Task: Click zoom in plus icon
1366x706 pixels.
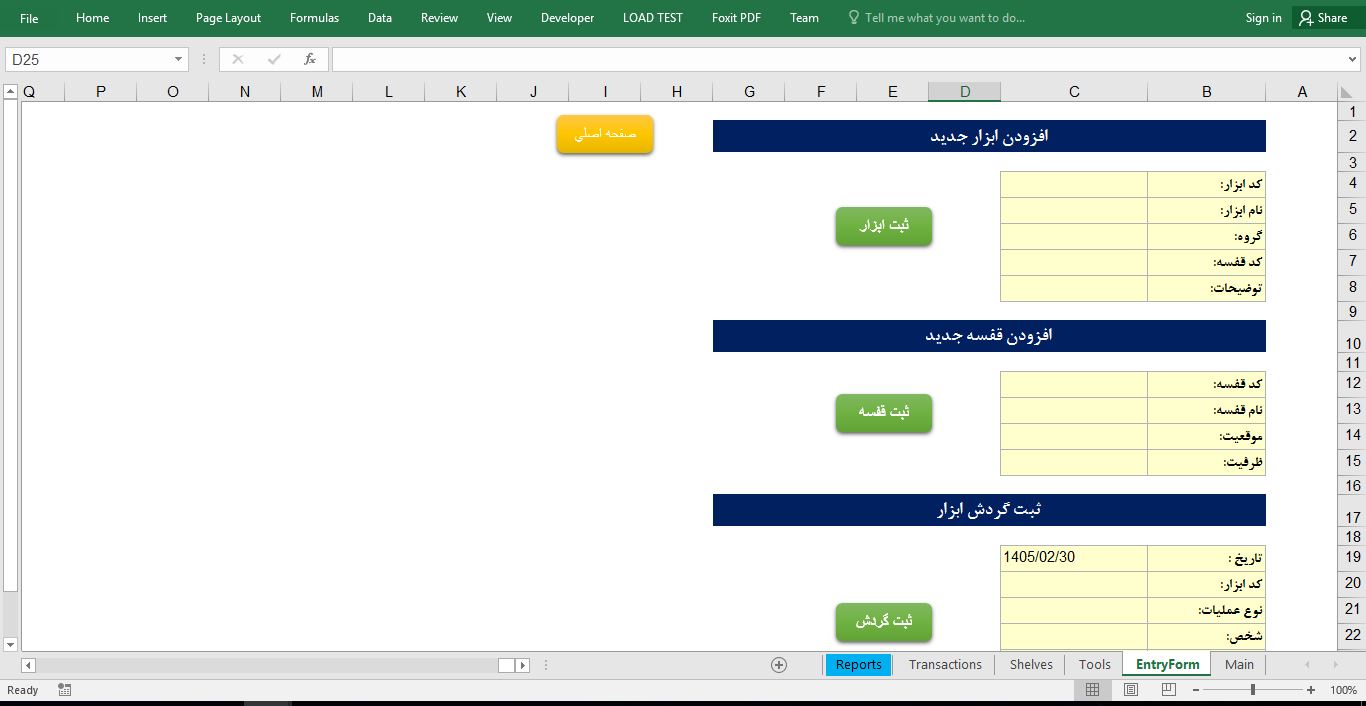Action: coord(1311,690)
